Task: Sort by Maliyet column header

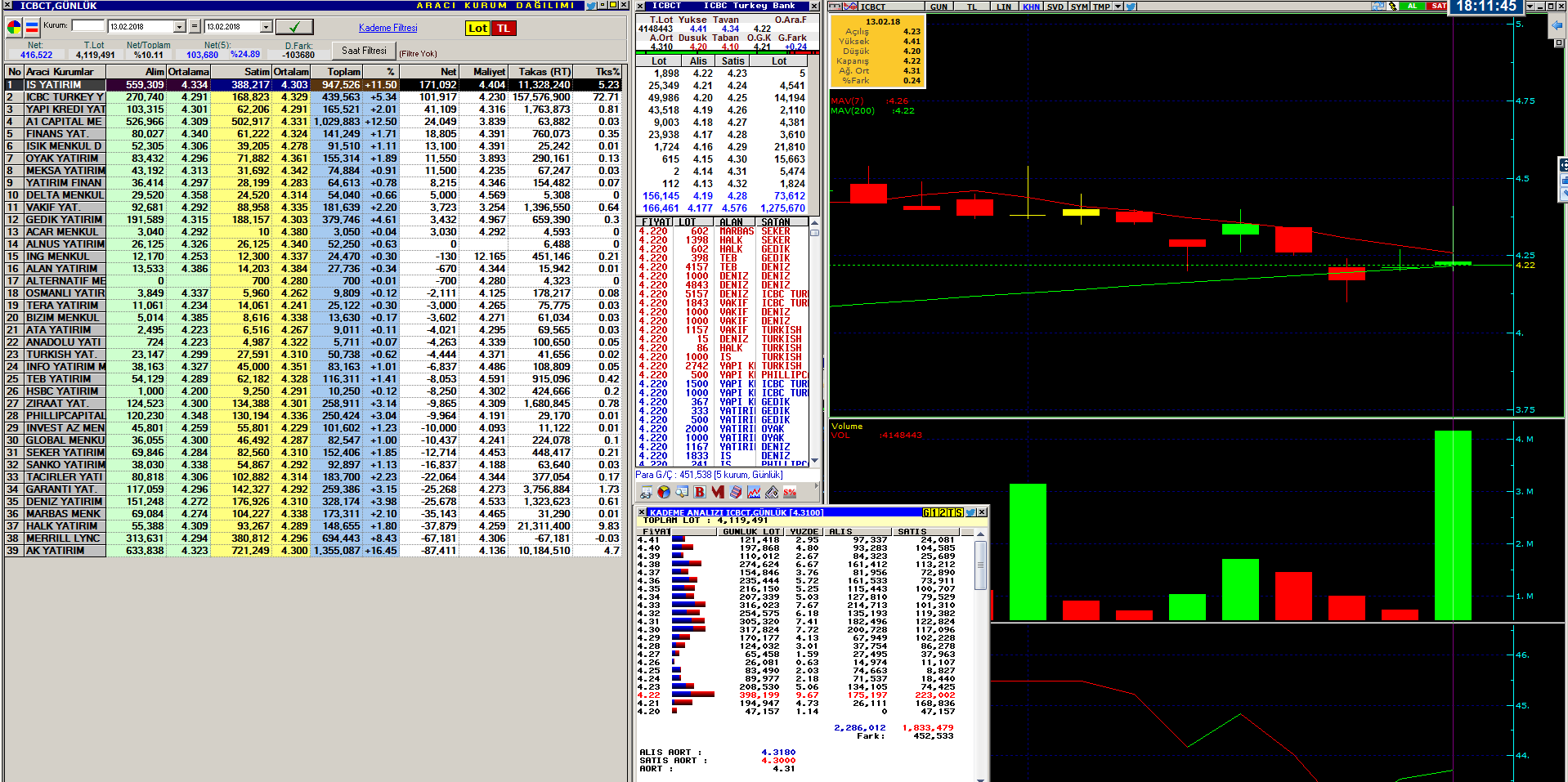Action: [483, 72]
